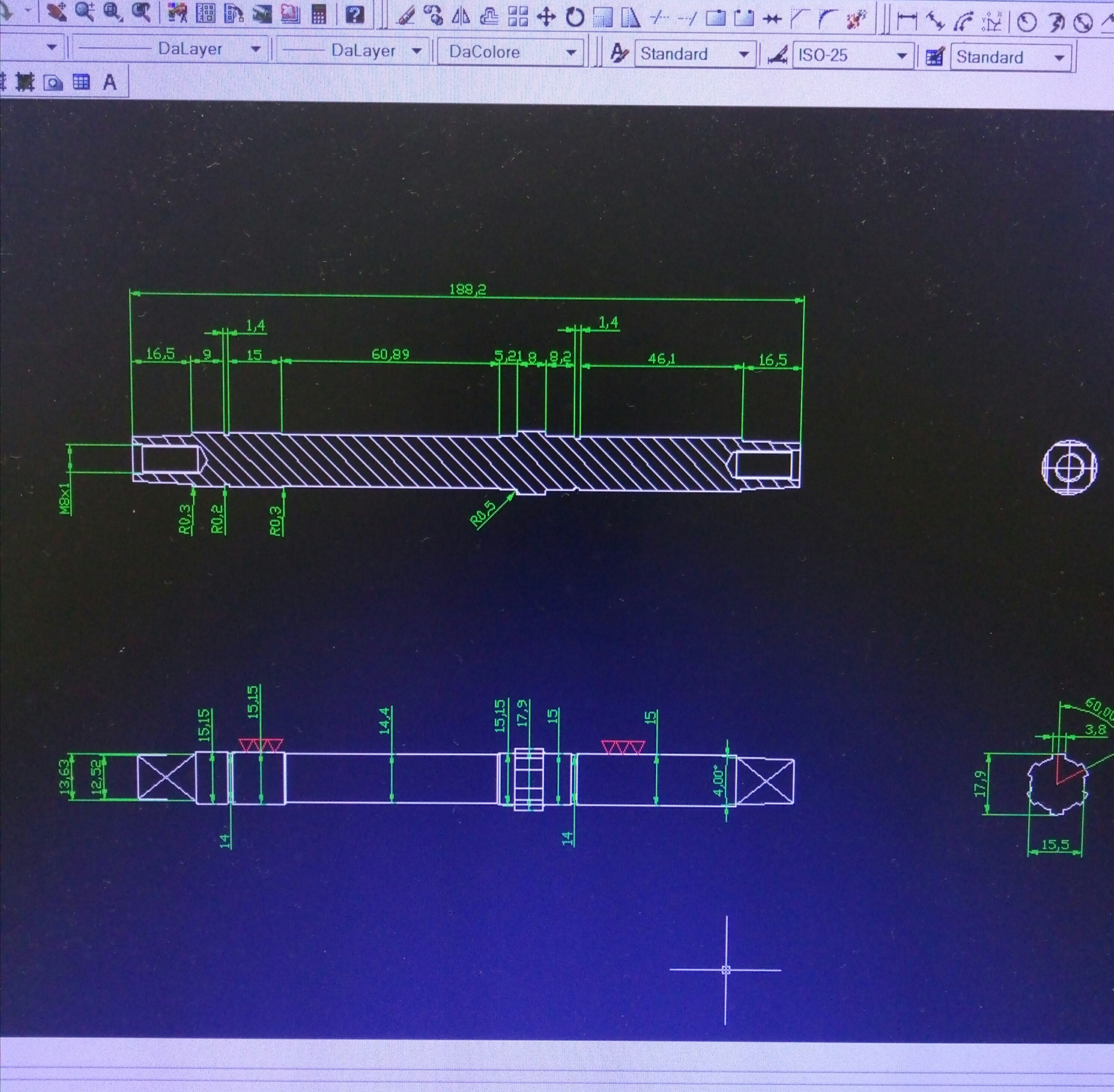Select the Linear dimension tool

pos(906,22)
